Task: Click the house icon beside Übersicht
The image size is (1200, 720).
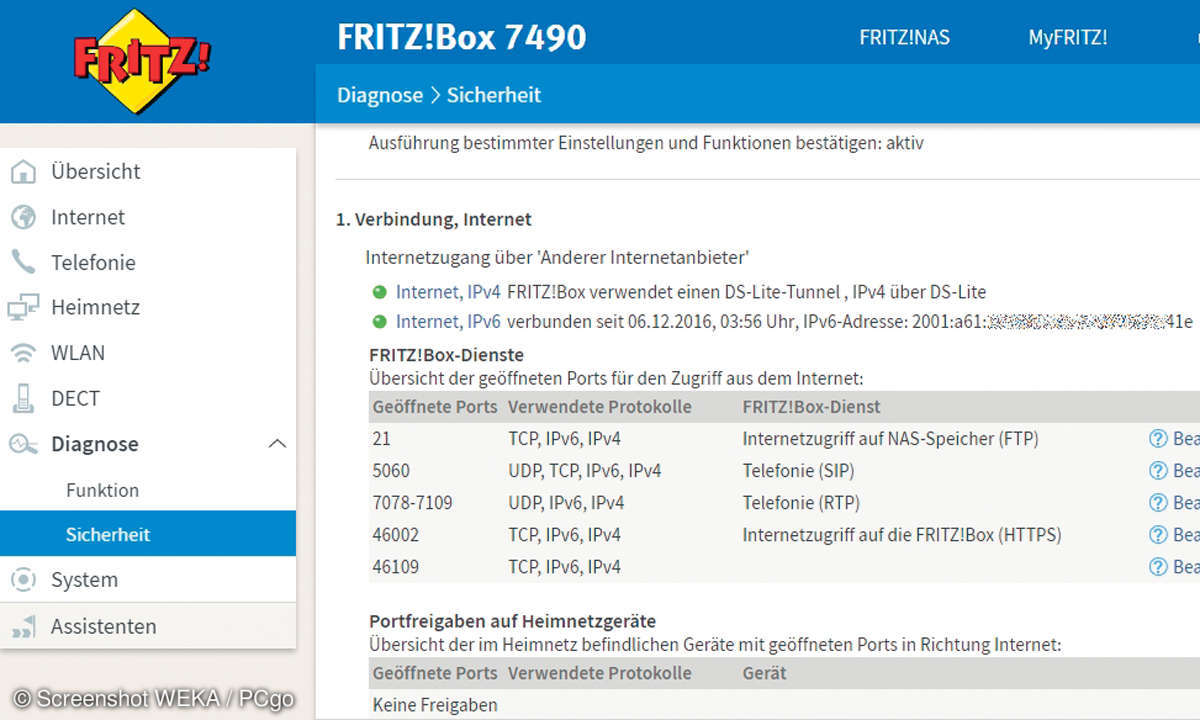Action: [23, 172]
